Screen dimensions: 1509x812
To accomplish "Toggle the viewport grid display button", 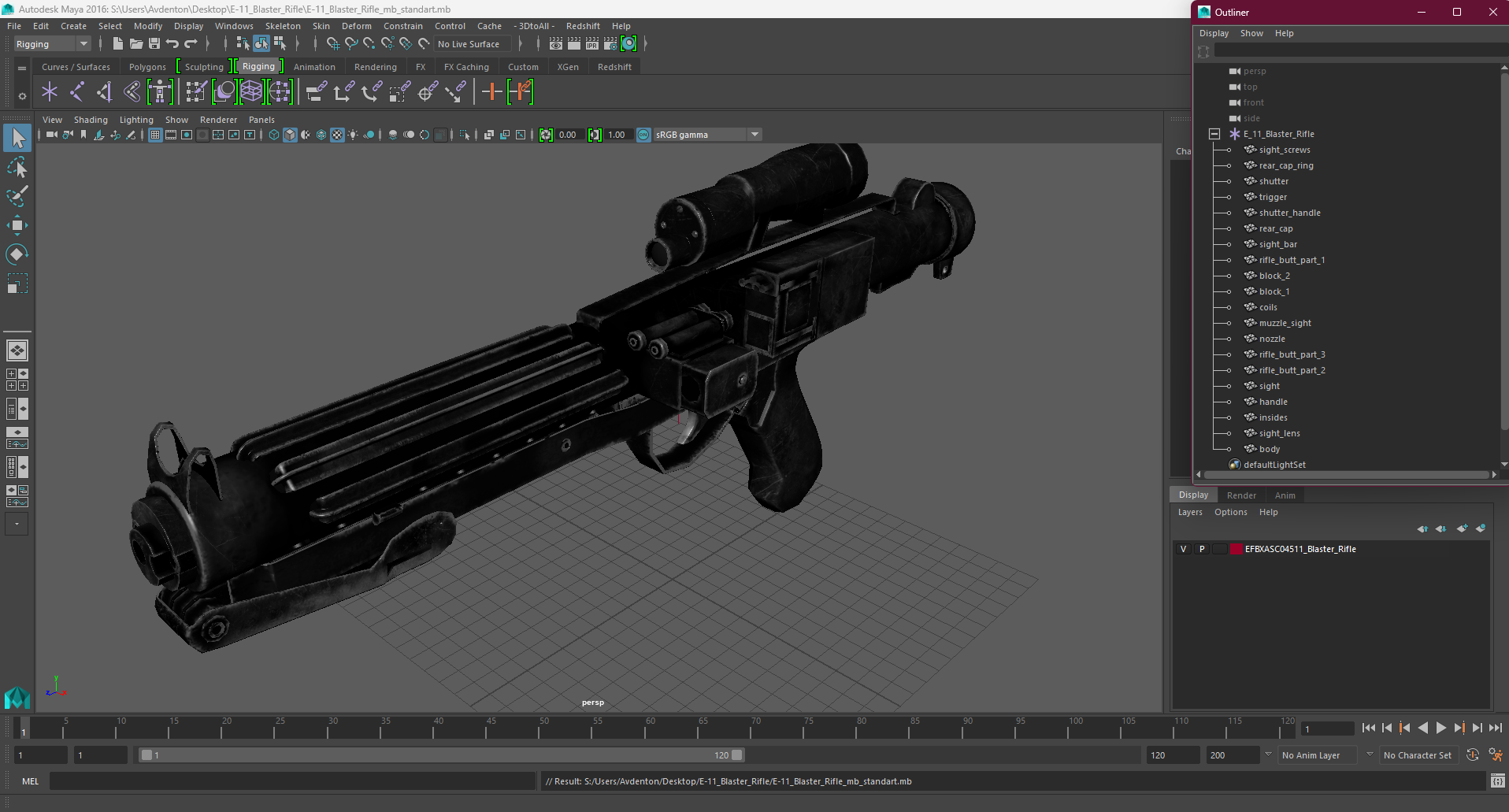I will 155,135.
